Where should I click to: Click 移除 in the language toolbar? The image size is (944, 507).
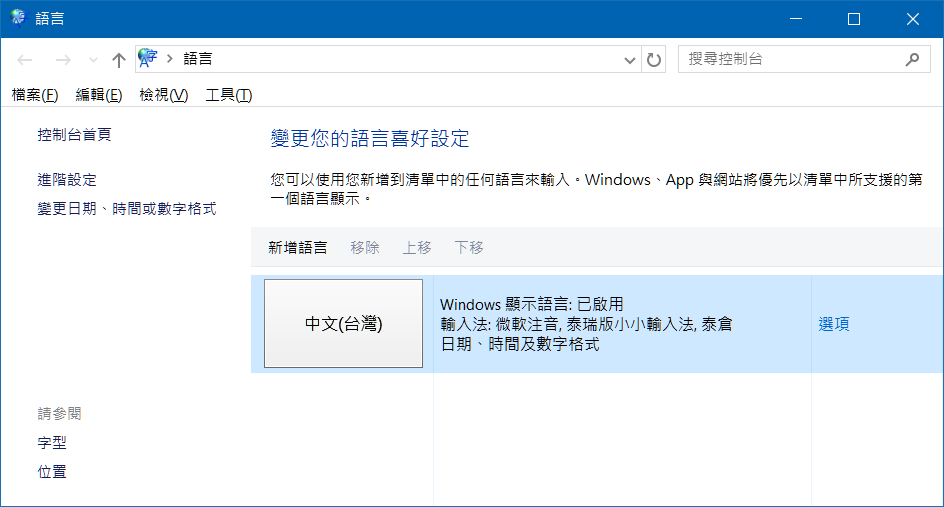(365, 247)
